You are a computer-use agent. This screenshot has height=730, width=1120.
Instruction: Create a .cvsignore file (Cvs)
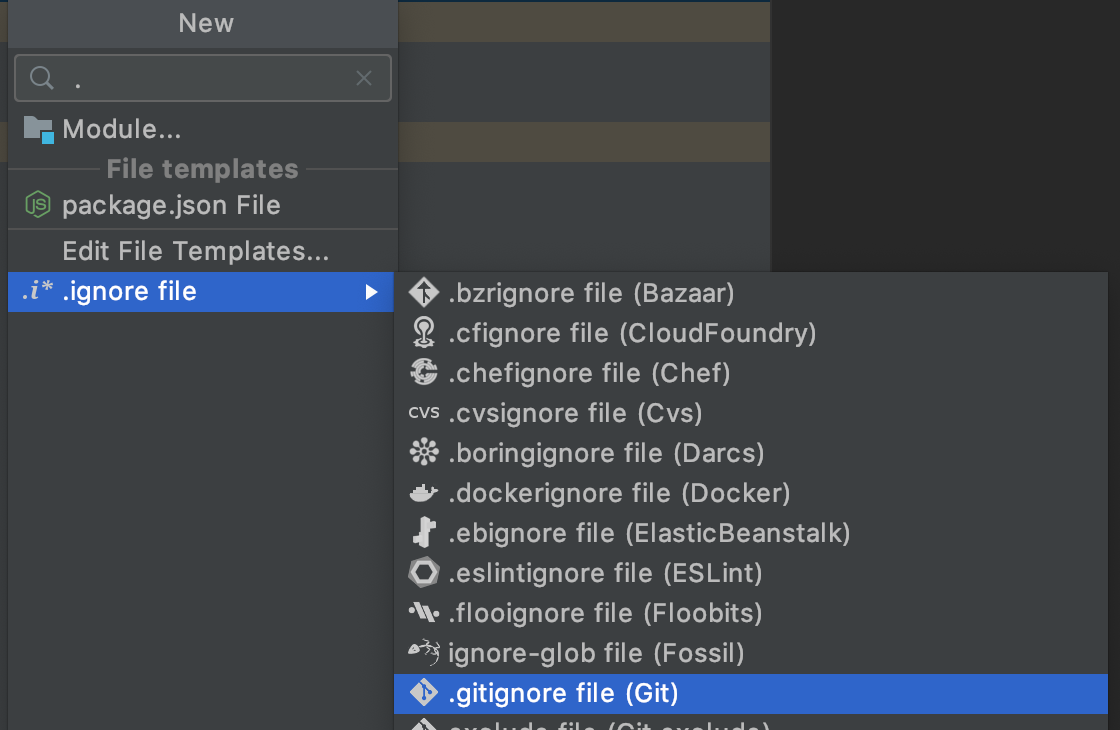click(x=751, y=414)
